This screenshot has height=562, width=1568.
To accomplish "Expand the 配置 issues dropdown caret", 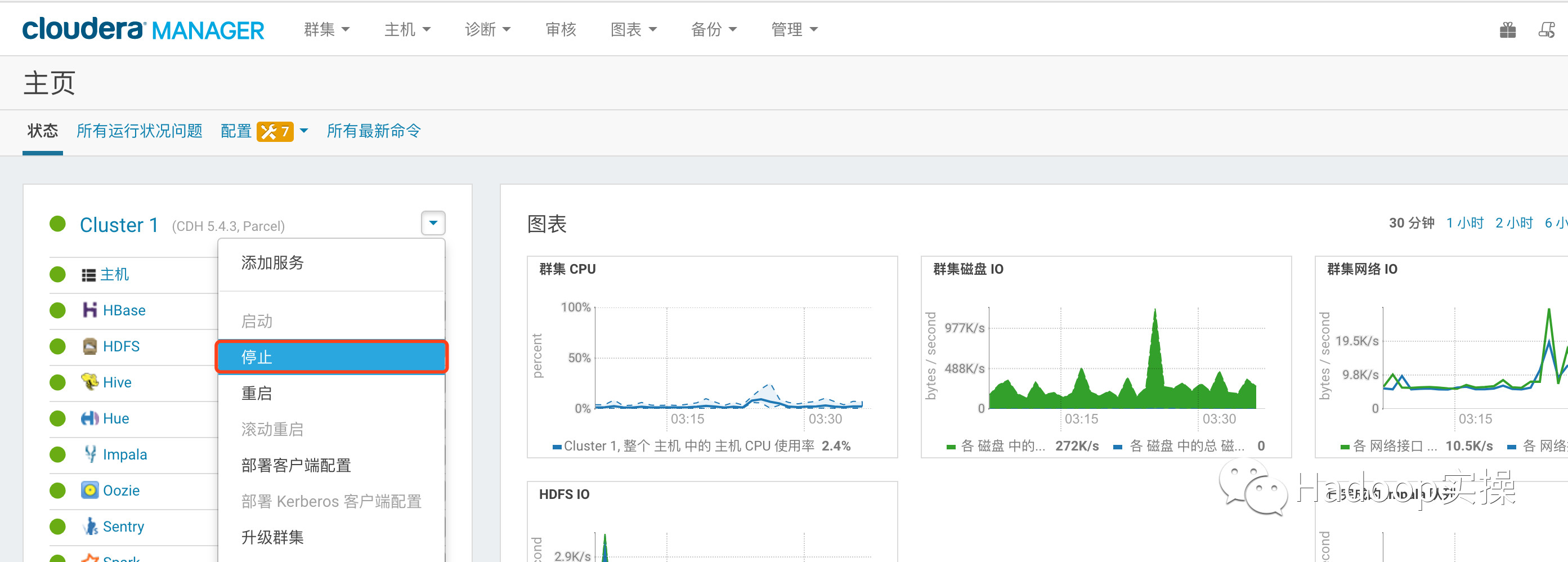I will pos(304,131).
